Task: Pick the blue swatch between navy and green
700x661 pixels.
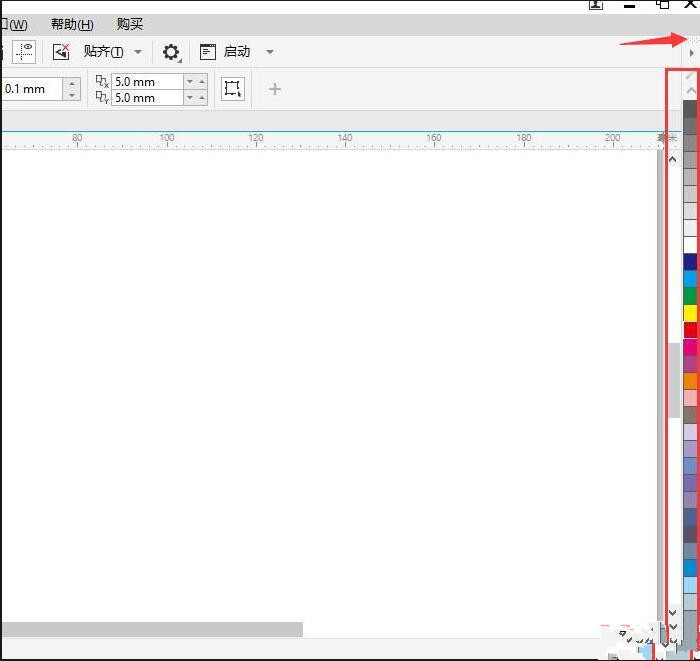Action: point(690,279)
